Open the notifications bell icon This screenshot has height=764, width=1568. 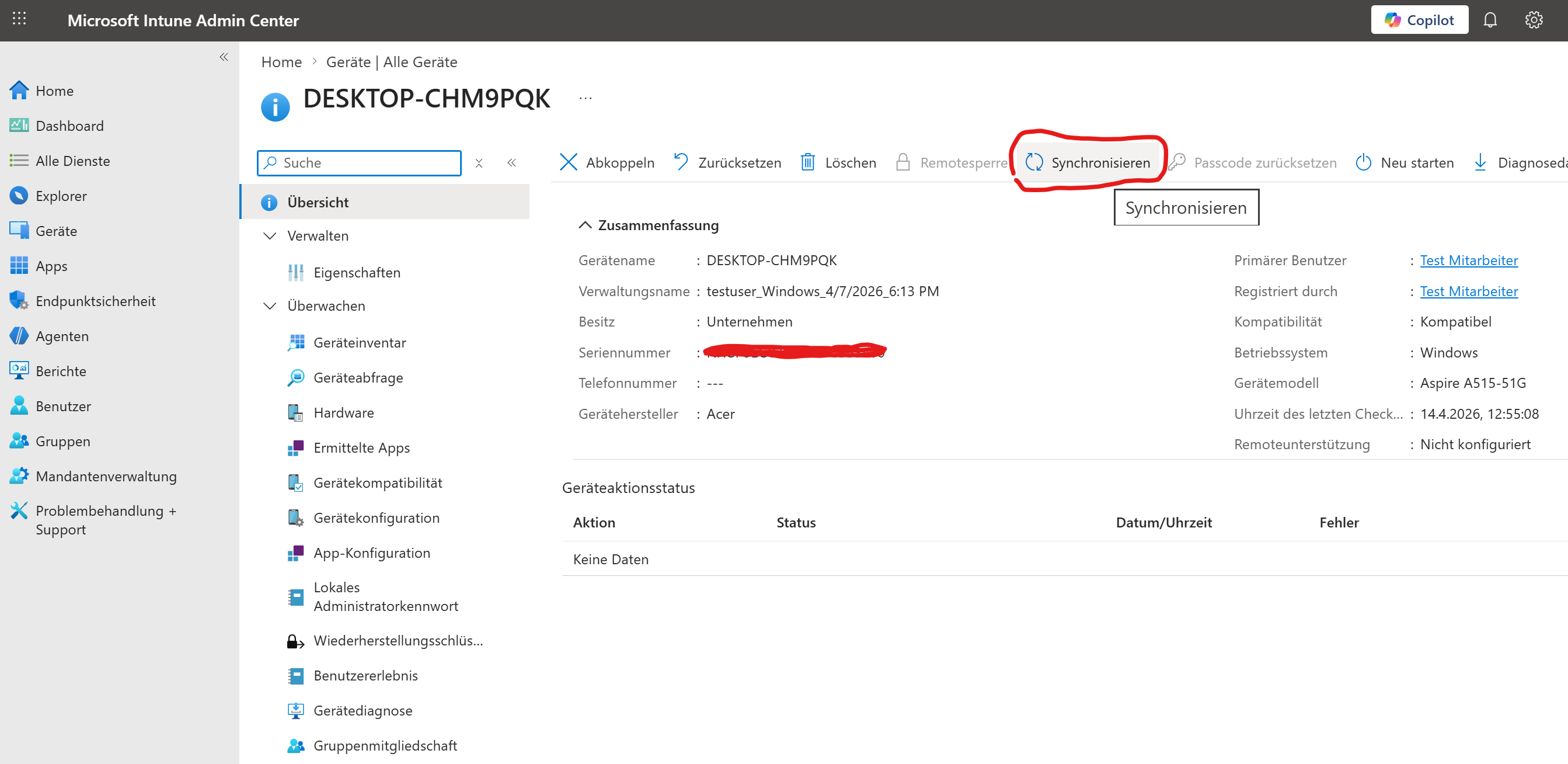(x=1489, y=20)
